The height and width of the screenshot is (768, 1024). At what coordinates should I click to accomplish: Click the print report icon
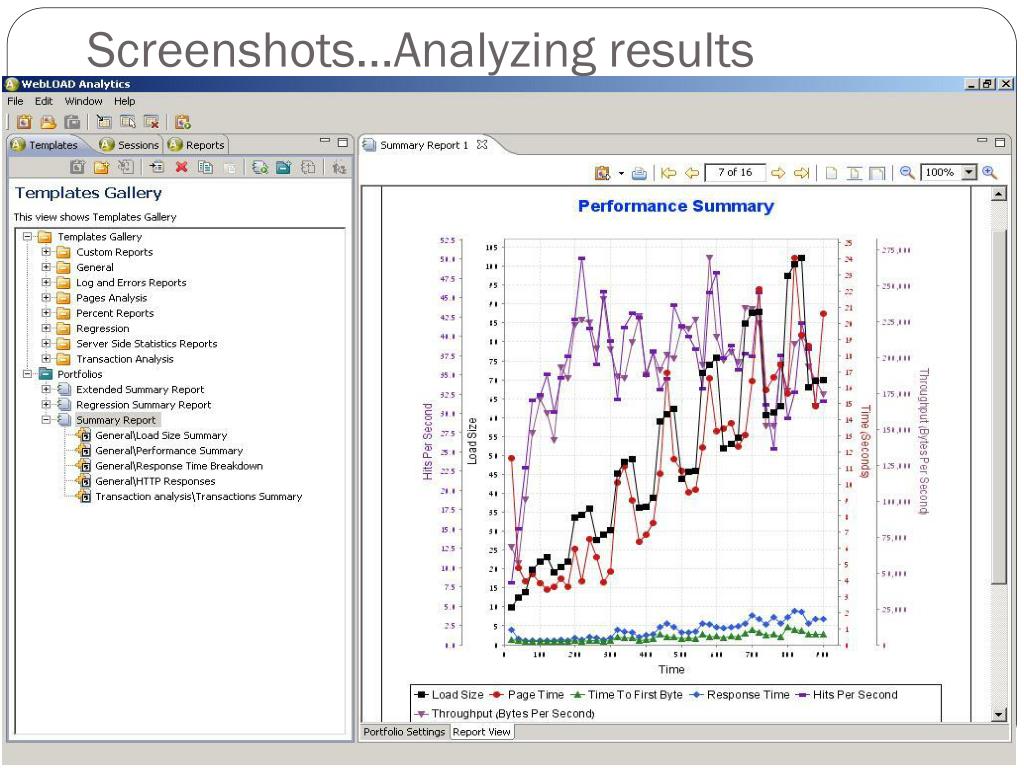[639, 173]
